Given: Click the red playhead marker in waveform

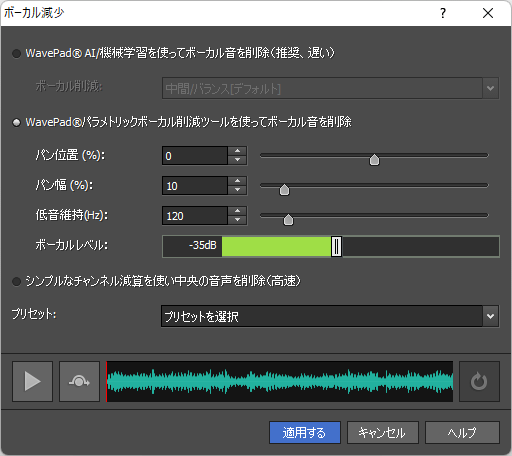Looking at the screenshot, I should [107, 381].
